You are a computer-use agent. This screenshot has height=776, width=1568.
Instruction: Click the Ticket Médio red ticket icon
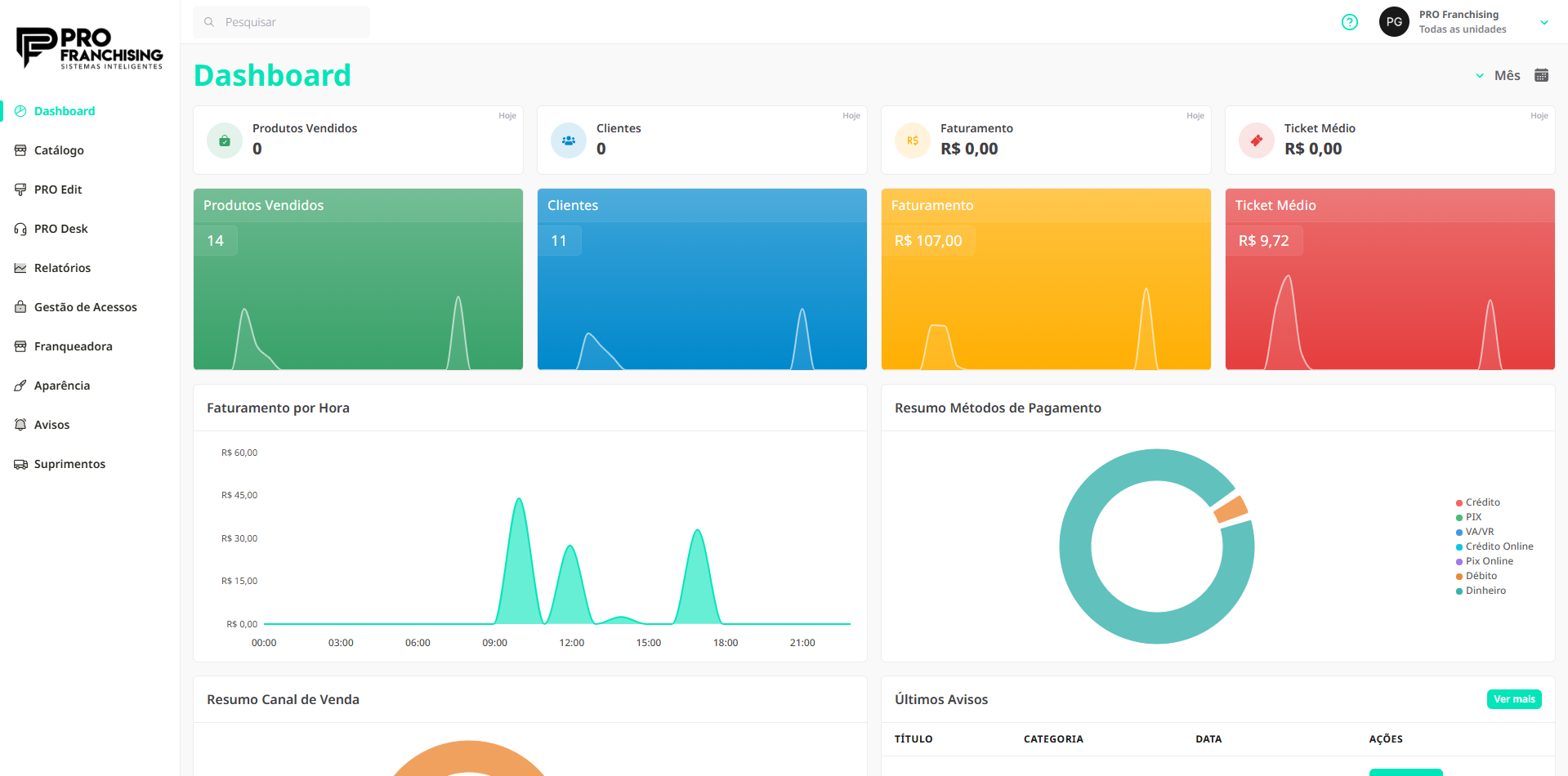click(x=1257, y=140)
